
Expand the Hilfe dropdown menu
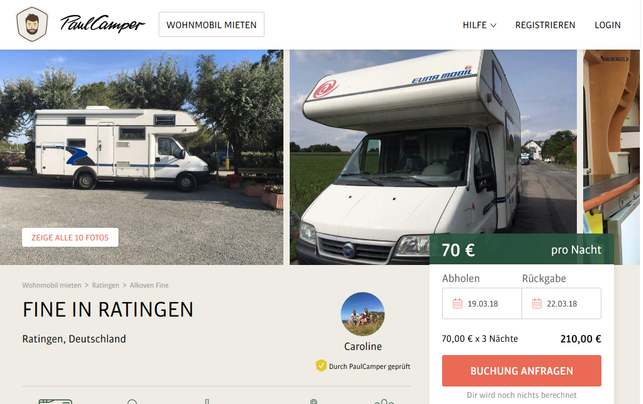(479, 25)
